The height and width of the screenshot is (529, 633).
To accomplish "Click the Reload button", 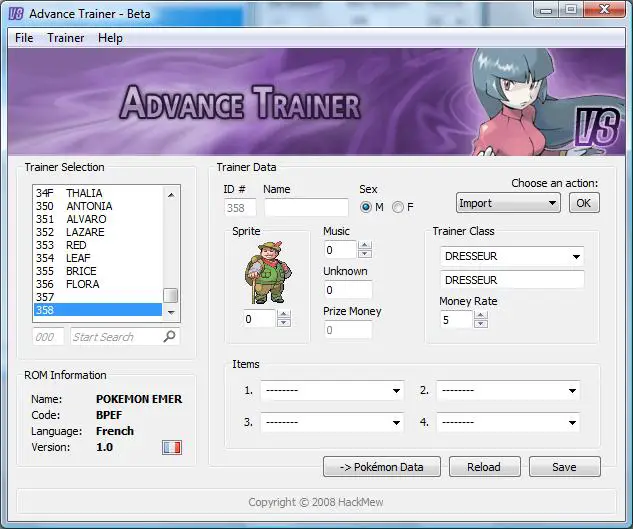I will [484, 467].
